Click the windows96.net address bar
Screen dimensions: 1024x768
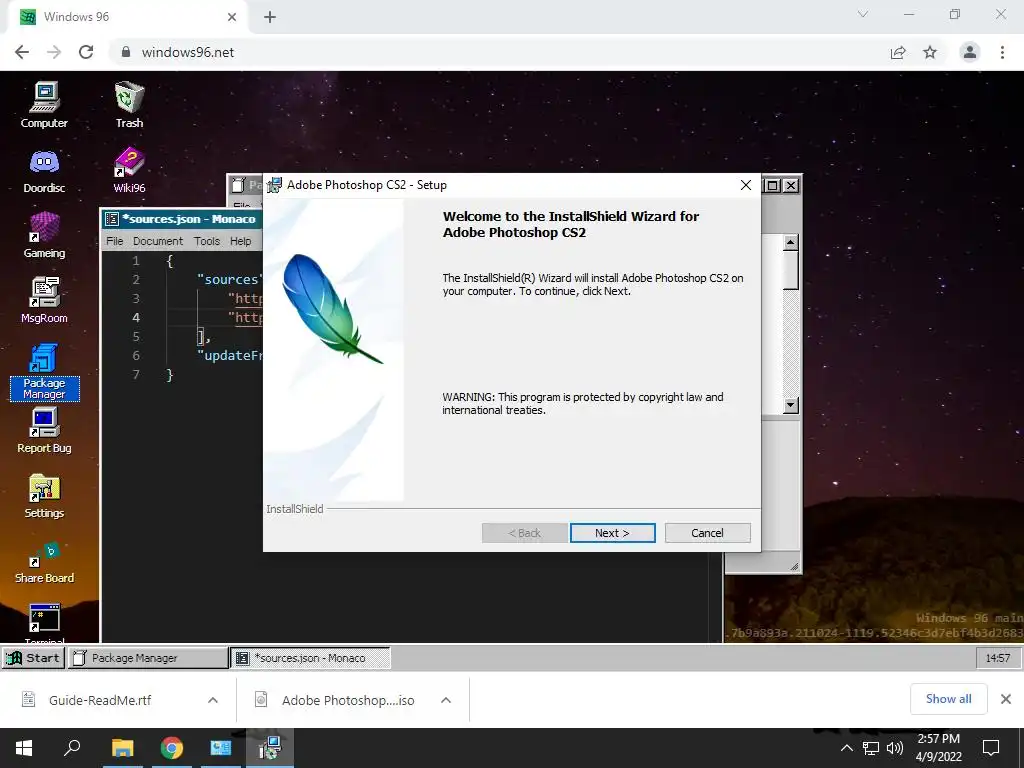(x=496, y=52)
